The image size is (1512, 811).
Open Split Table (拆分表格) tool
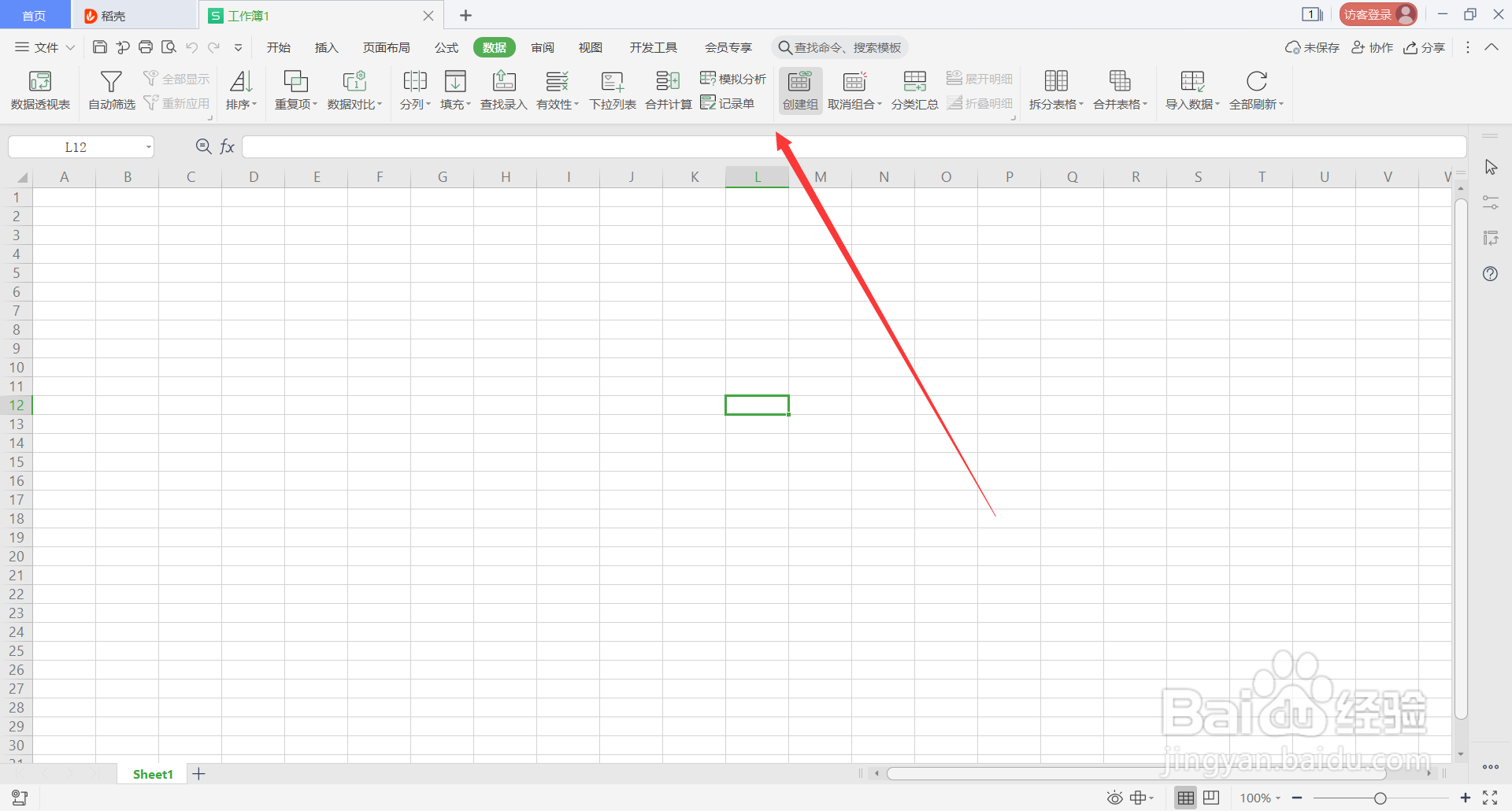(1056, 91)
